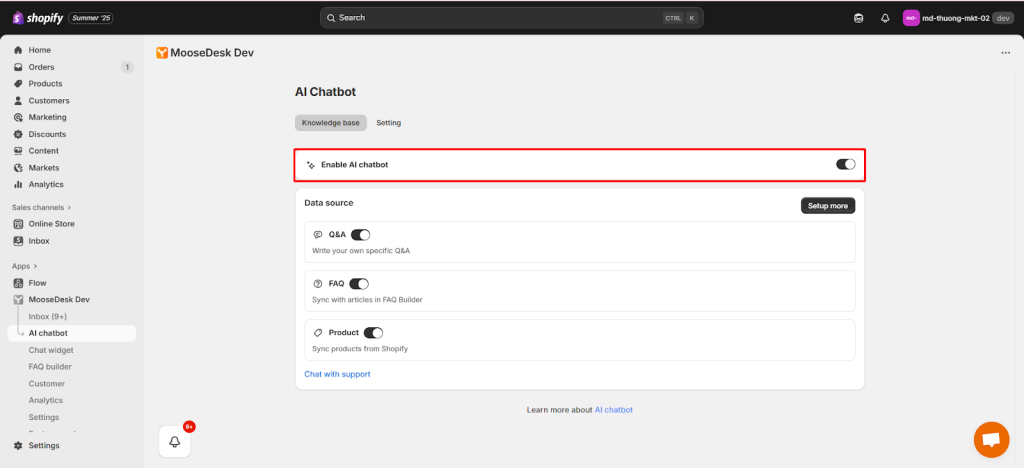The width and height of the screenshot is (1024, 468).
Task: Expand the Sales channels section
Action: pyautogui.click(x=41, y=207)
